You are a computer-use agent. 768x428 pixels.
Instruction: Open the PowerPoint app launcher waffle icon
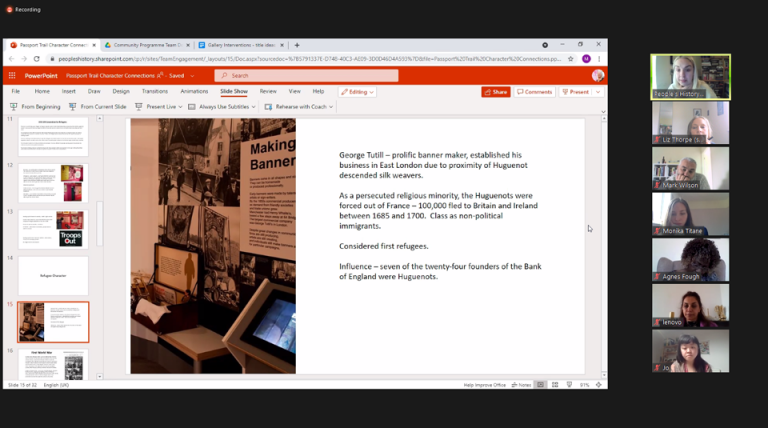12,75
